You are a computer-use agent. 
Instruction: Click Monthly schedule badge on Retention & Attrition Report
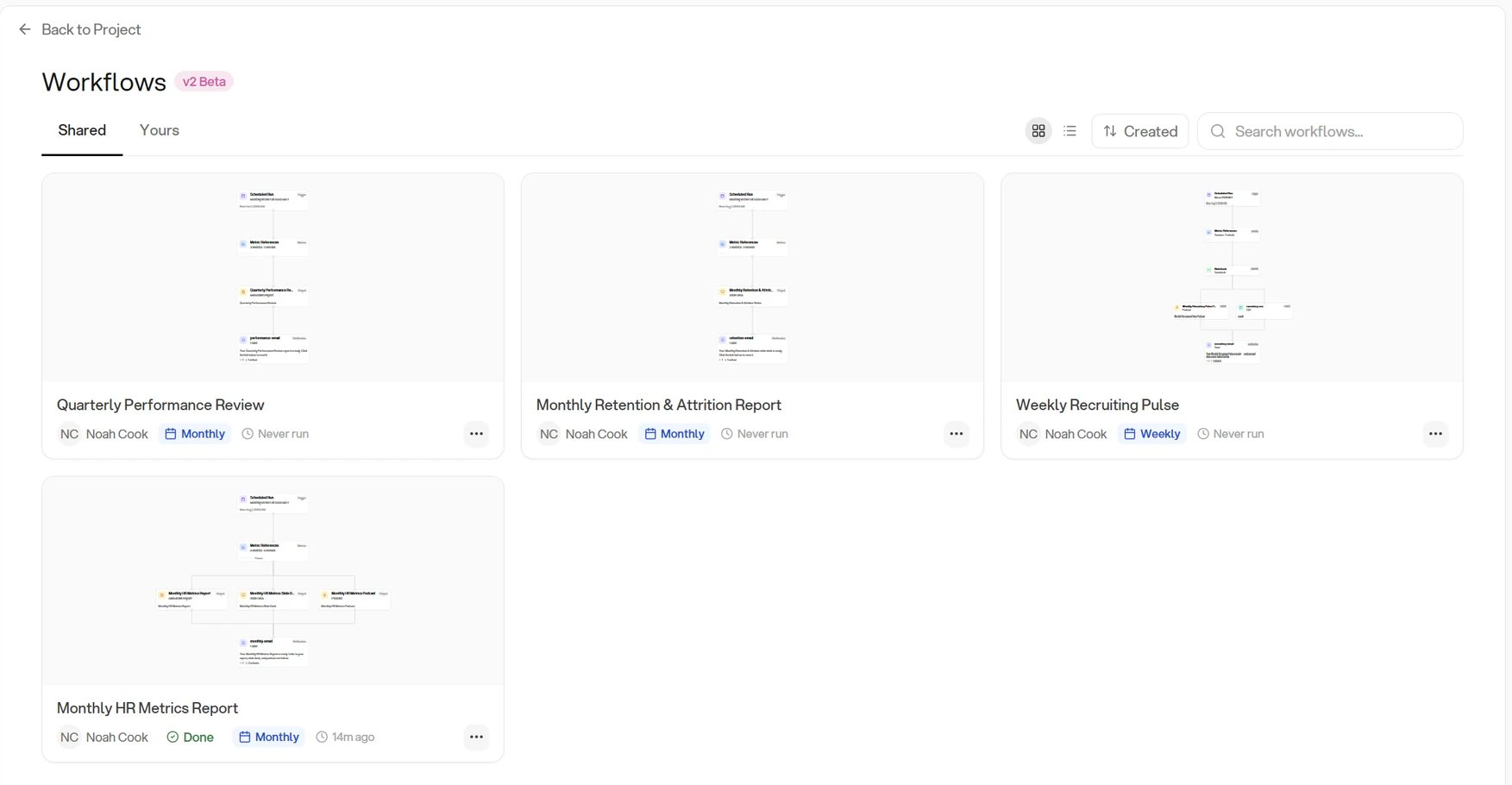tap(674, 434)
